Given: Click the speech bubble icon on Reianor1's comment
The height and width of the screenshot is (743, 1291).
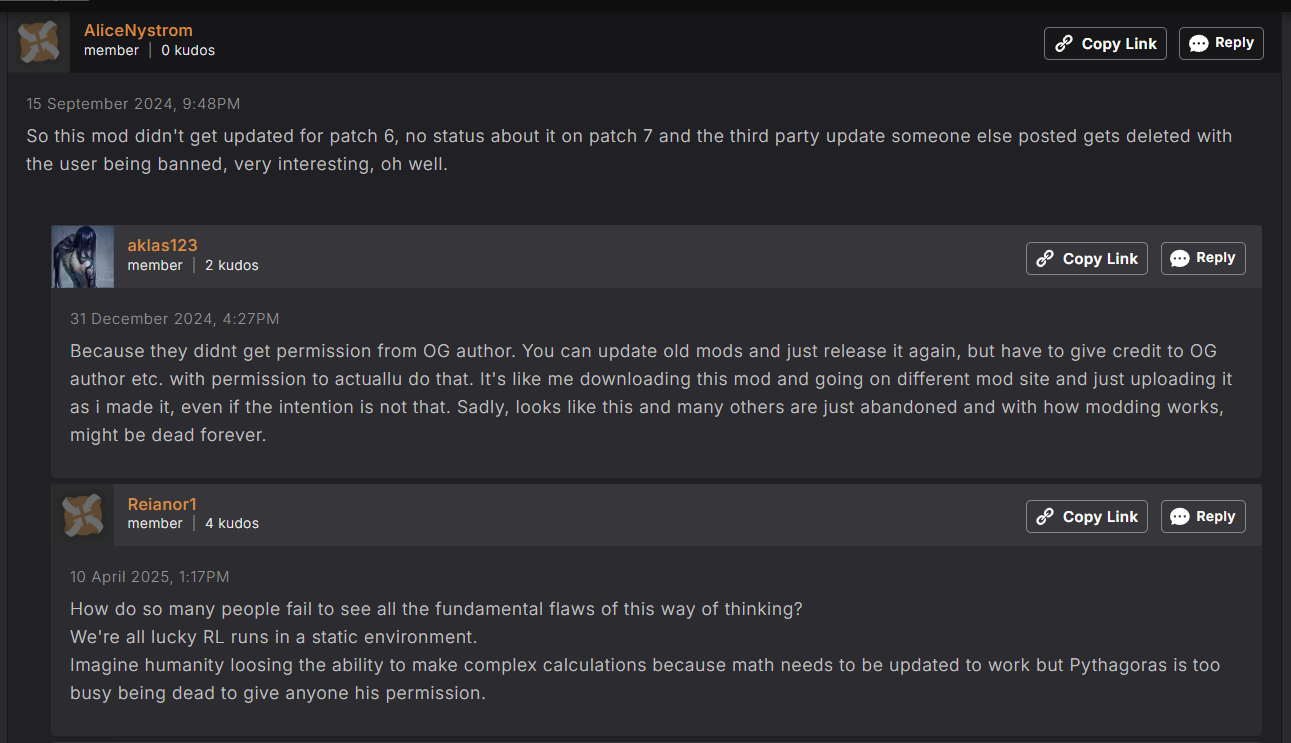Looking at the screenshot, I should click(x=1180, y=517).
